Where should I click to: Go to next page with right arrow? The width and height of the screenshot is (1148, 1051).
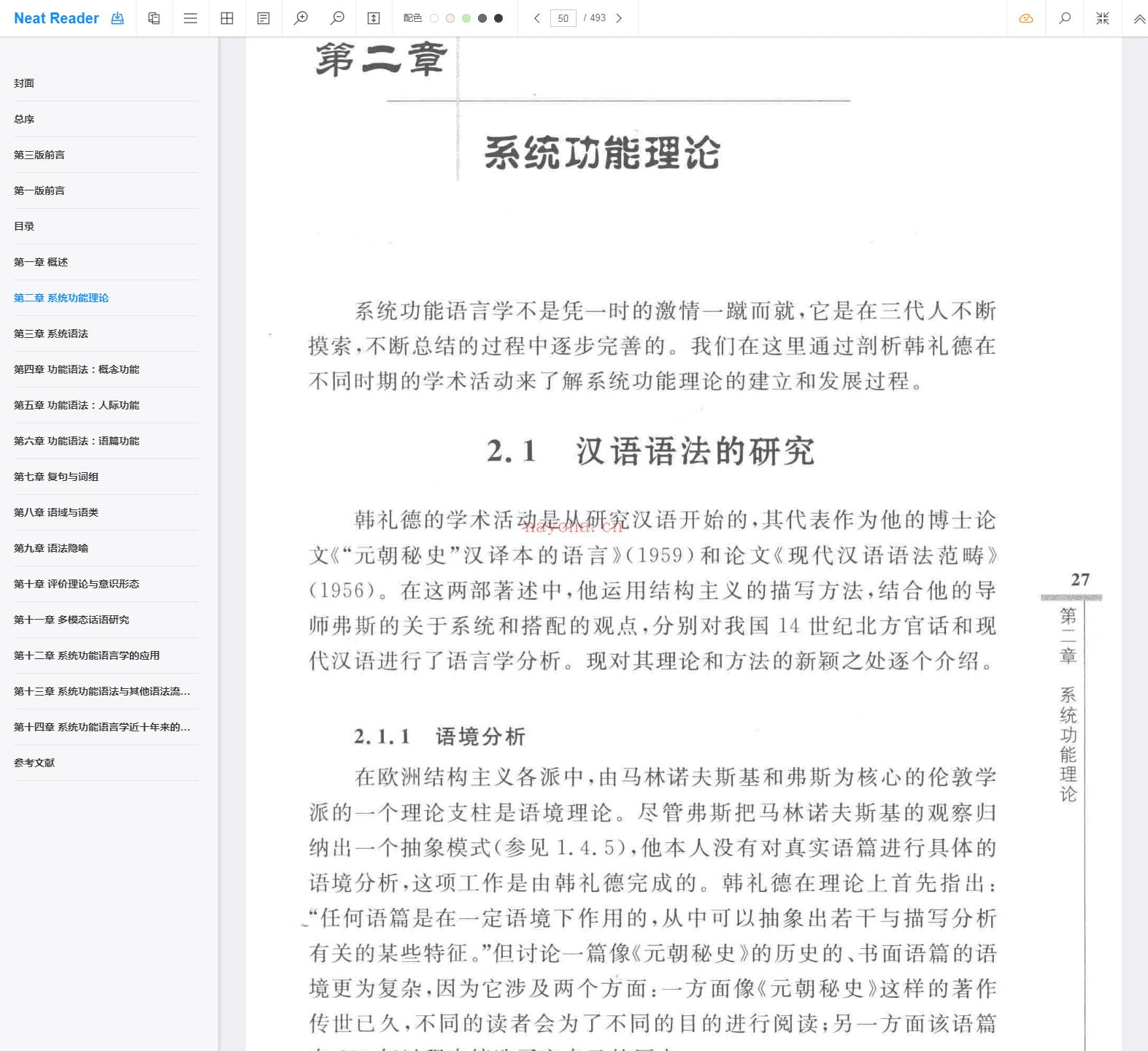pos(619,18)
